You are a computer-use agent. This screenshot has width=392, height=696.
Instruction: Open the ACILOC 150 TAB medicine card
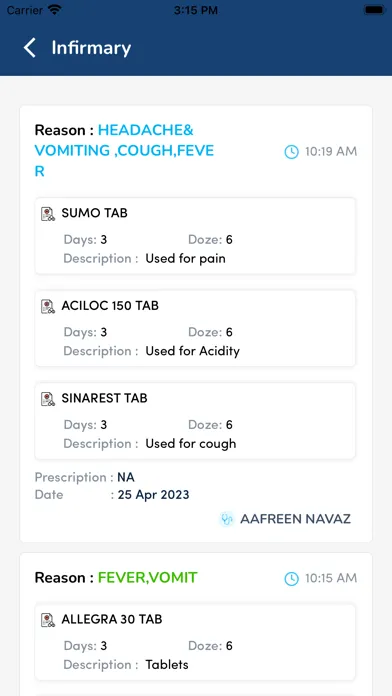[195, 328]
